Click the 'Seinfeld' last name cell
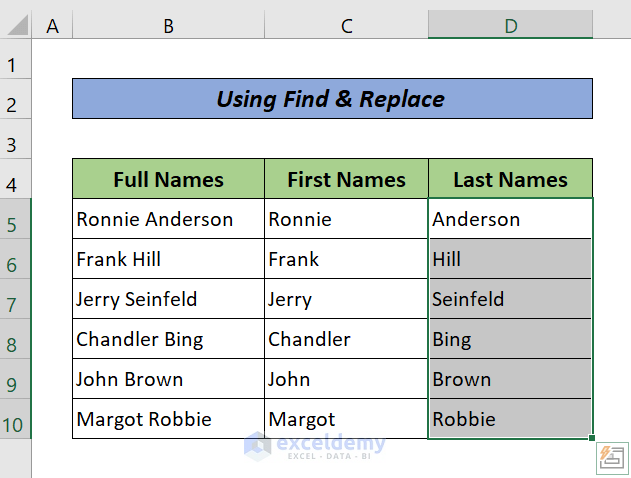 (x=510, y=299)
